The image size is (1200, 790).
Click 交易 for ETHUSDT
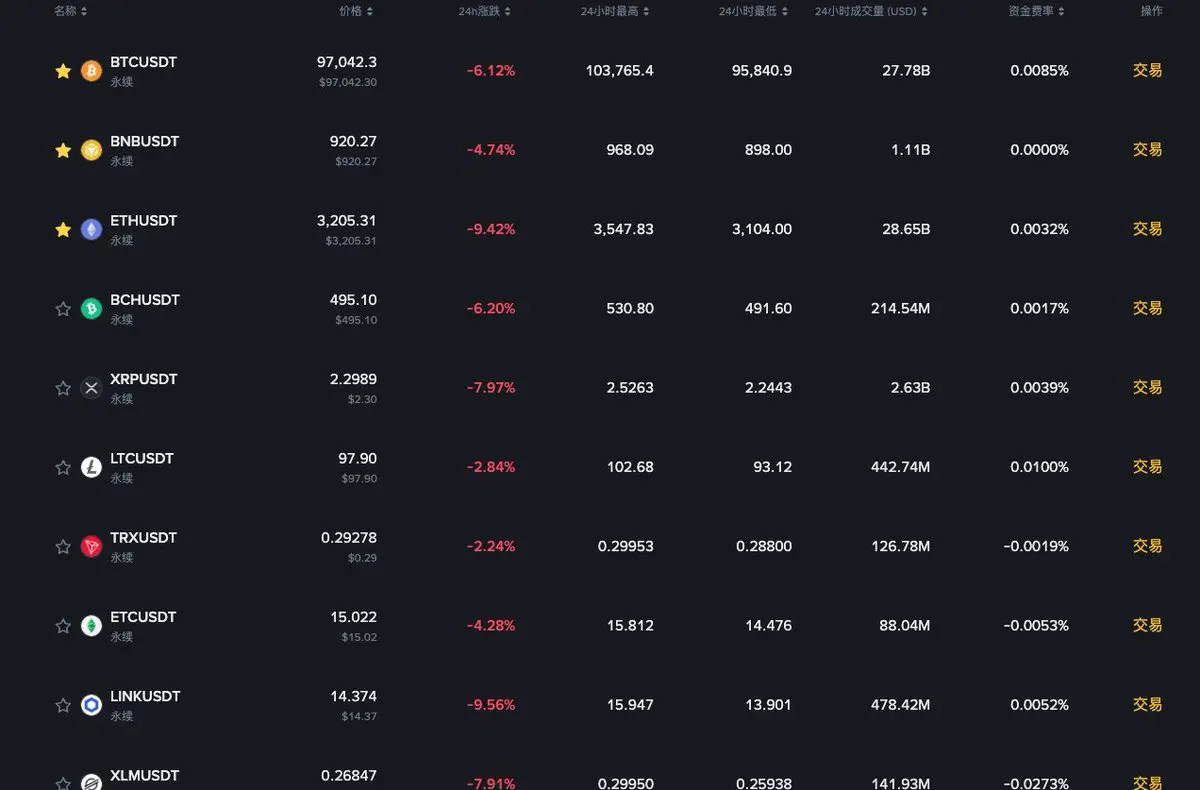pyautogui.click(x=1147, y=229)
